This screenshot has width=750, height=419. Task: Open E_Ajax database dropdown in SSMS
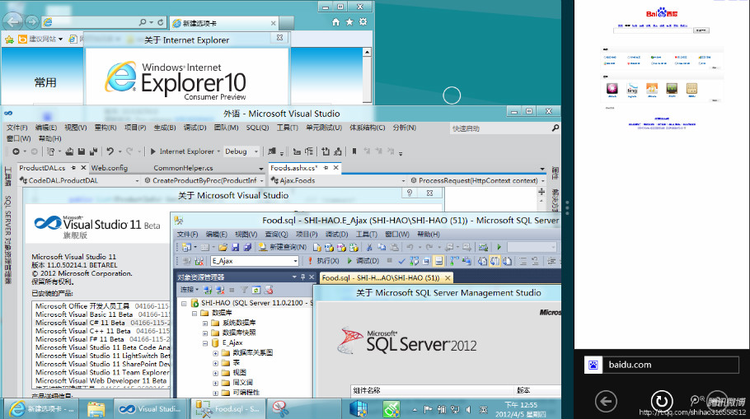(x=295, y=261)
